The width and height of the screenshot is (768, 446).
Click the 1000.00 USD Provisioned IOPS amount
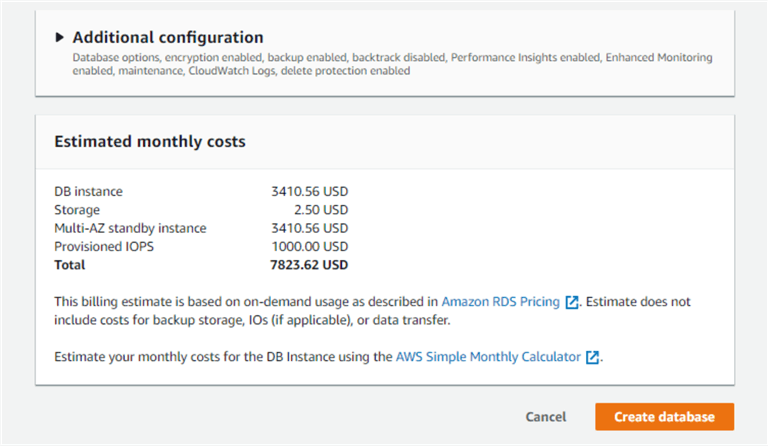point(310,246)
